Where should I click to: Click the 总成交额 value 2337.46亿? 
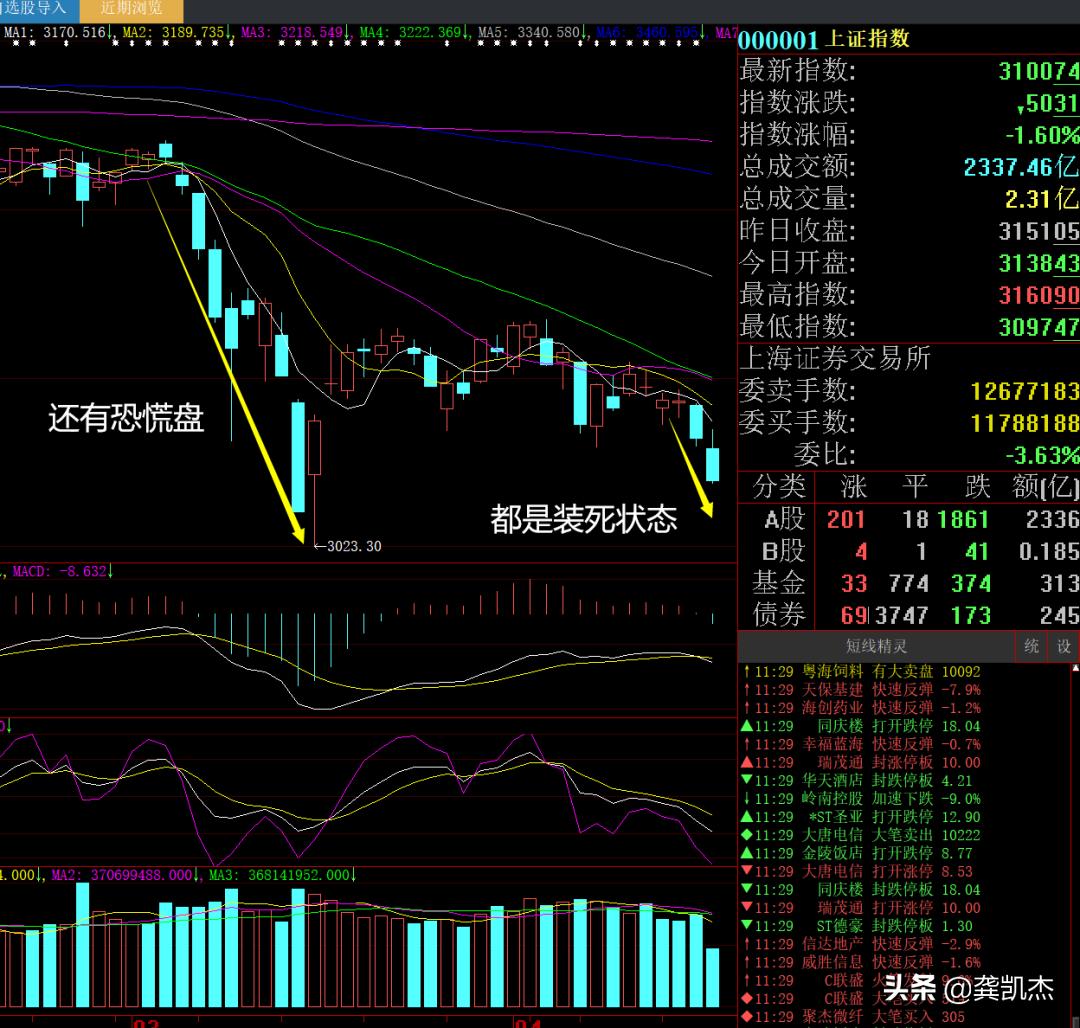[1020, 166]
